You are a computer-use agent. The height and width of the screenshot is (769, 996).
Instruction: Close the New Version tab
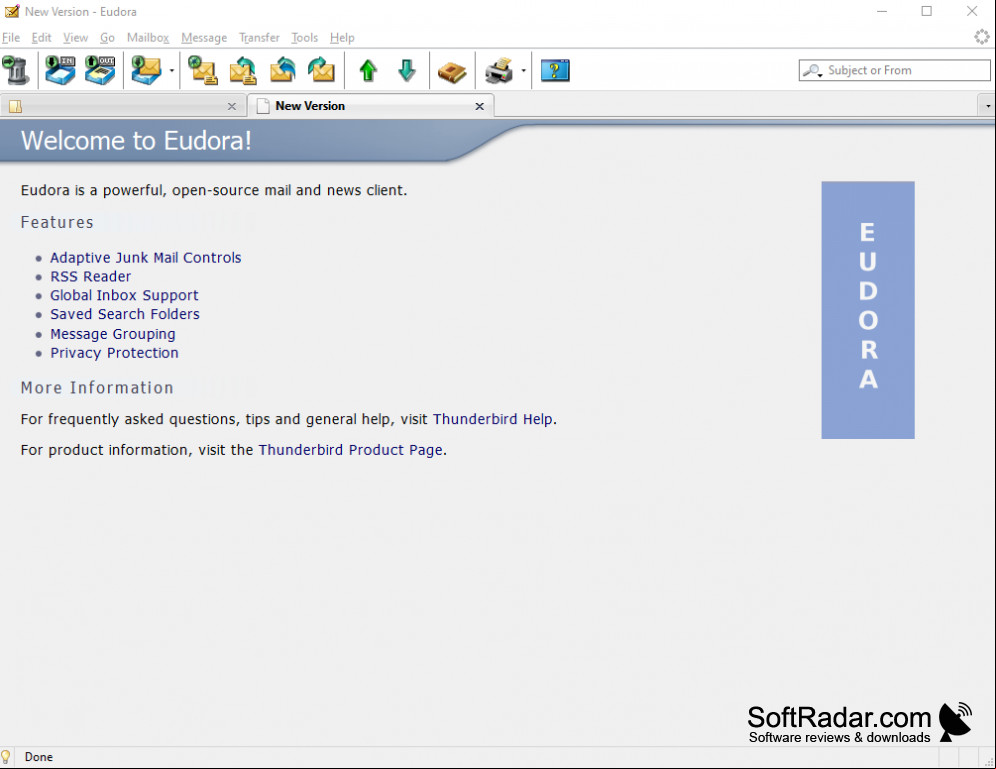point(480,107)
